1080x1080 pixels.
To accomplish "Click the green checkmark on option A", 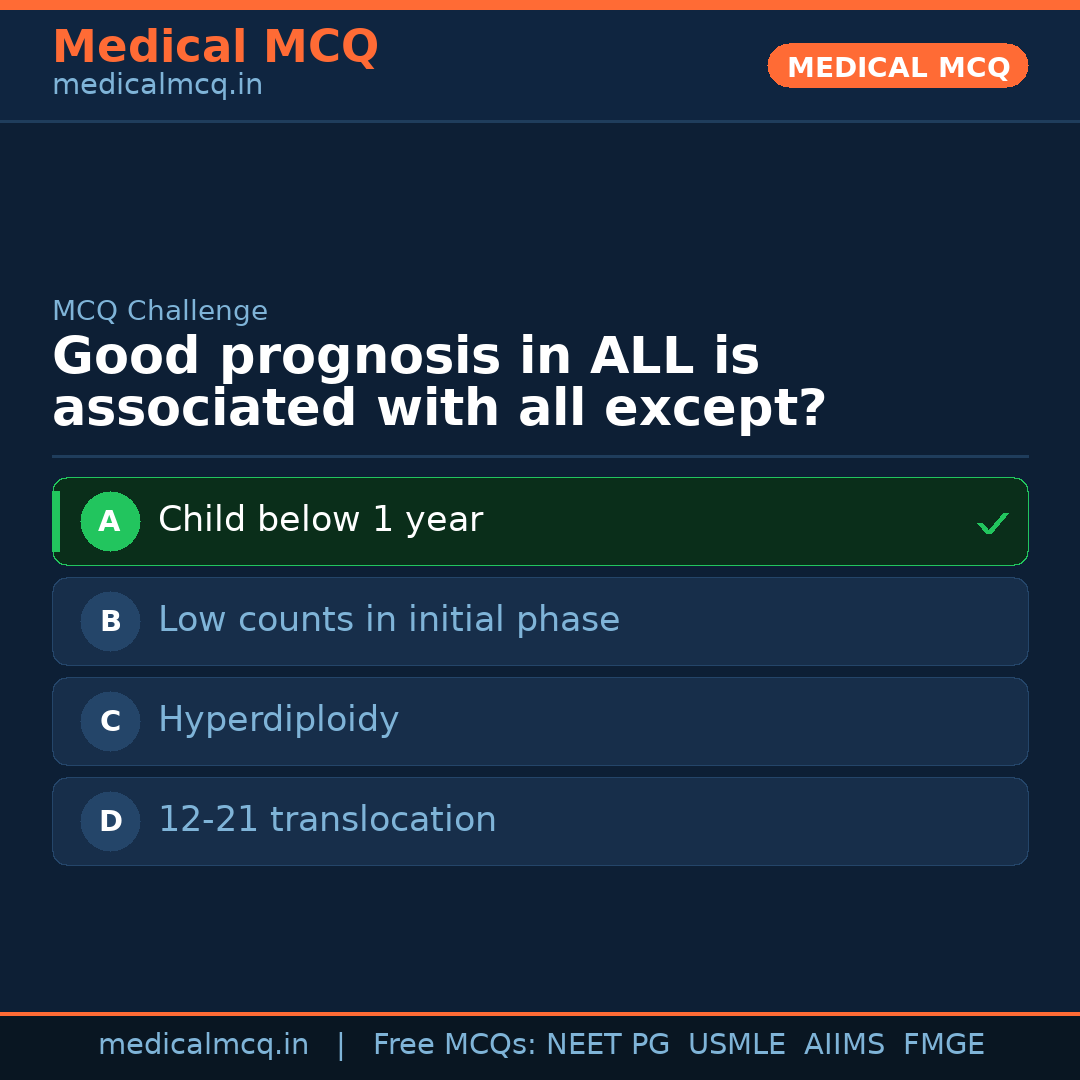I will click(x=992, y=523).
